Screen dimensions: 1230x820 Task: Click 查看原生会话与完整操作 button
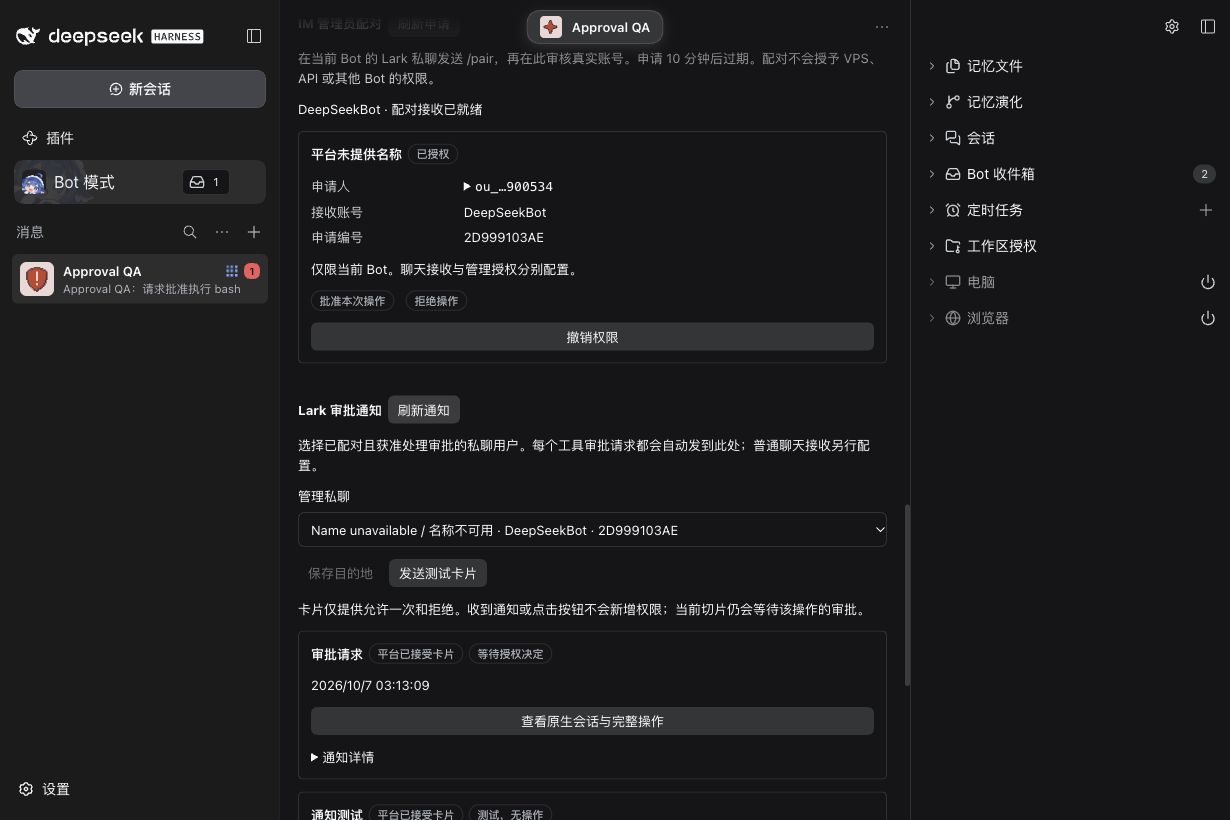[x=592, y=721]
